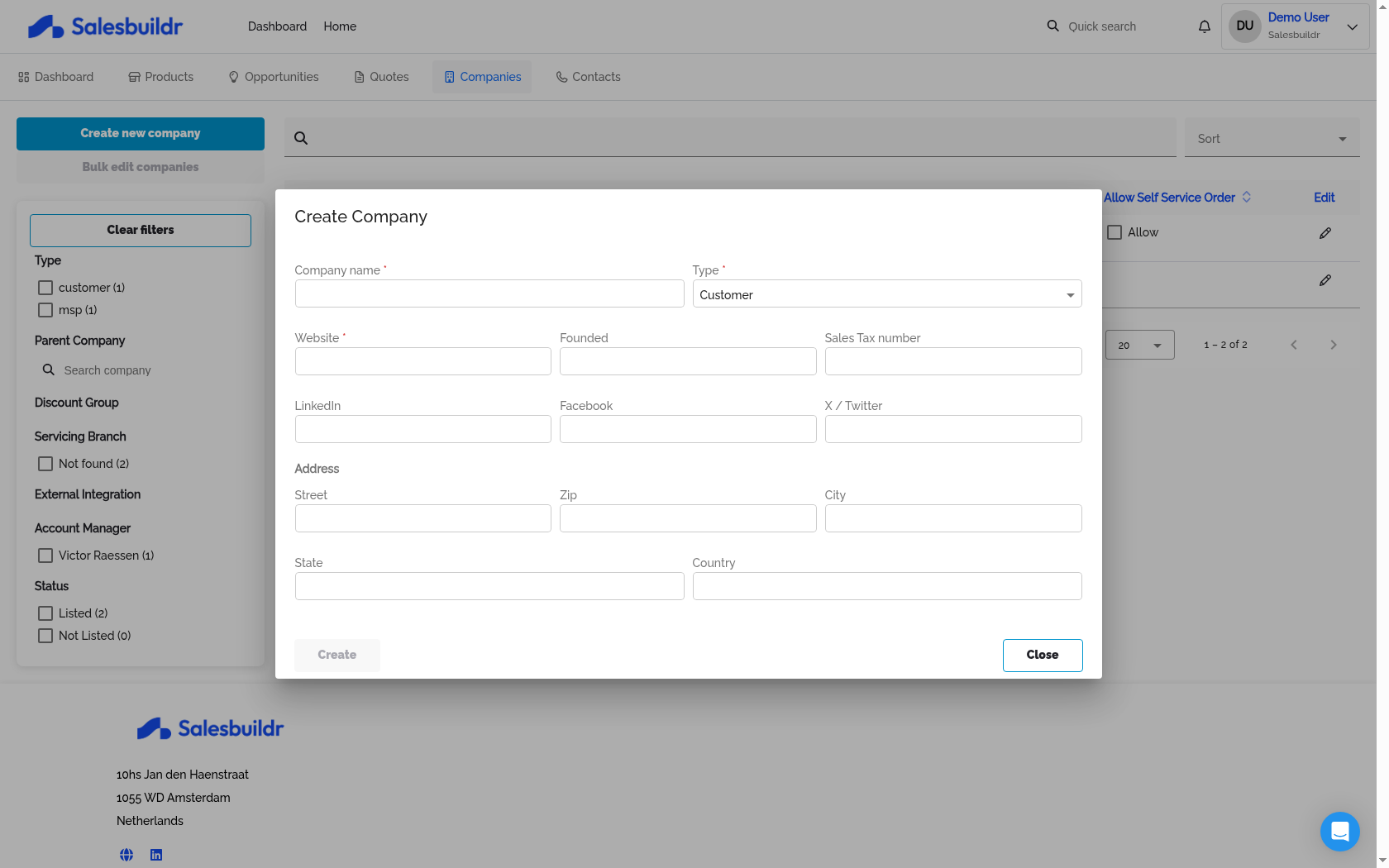The image size is (1389, 868).
Task: Open the footer LinkedIn icon
Action: click(x=156, y=855)
